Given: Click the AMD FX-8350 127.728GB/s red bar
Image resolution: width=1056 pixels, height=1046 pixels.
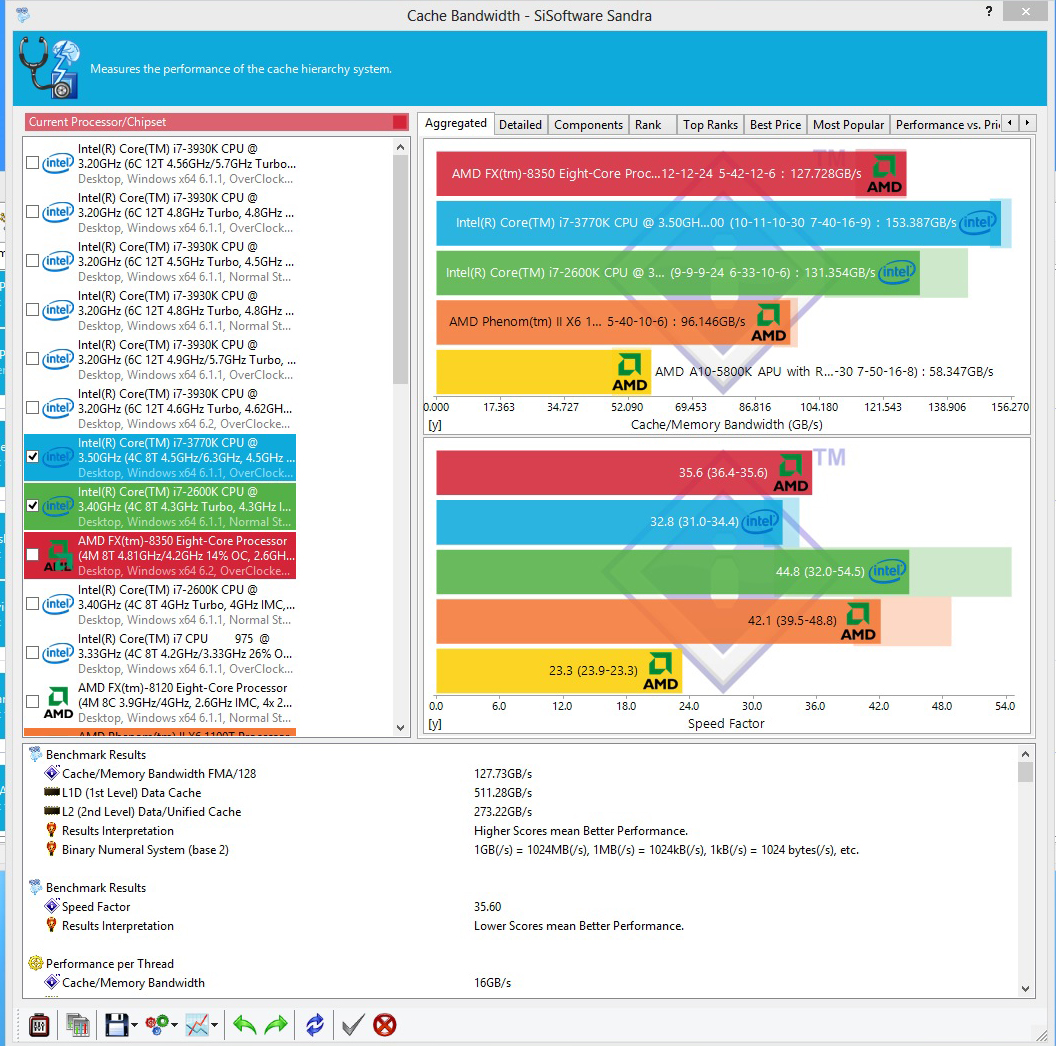Looking at the screenshot, I should coord(671,174).
